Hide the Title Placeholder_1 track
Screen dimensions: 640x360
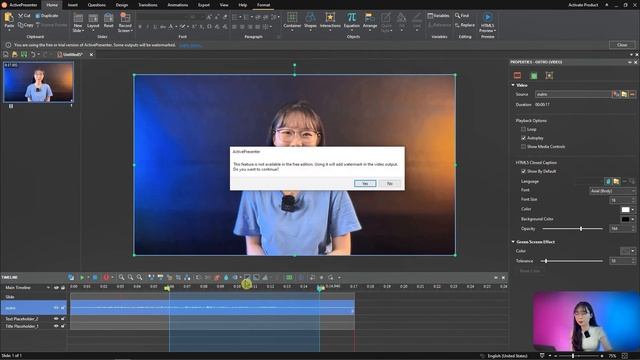pyautogui.click(x=56, y=326)
